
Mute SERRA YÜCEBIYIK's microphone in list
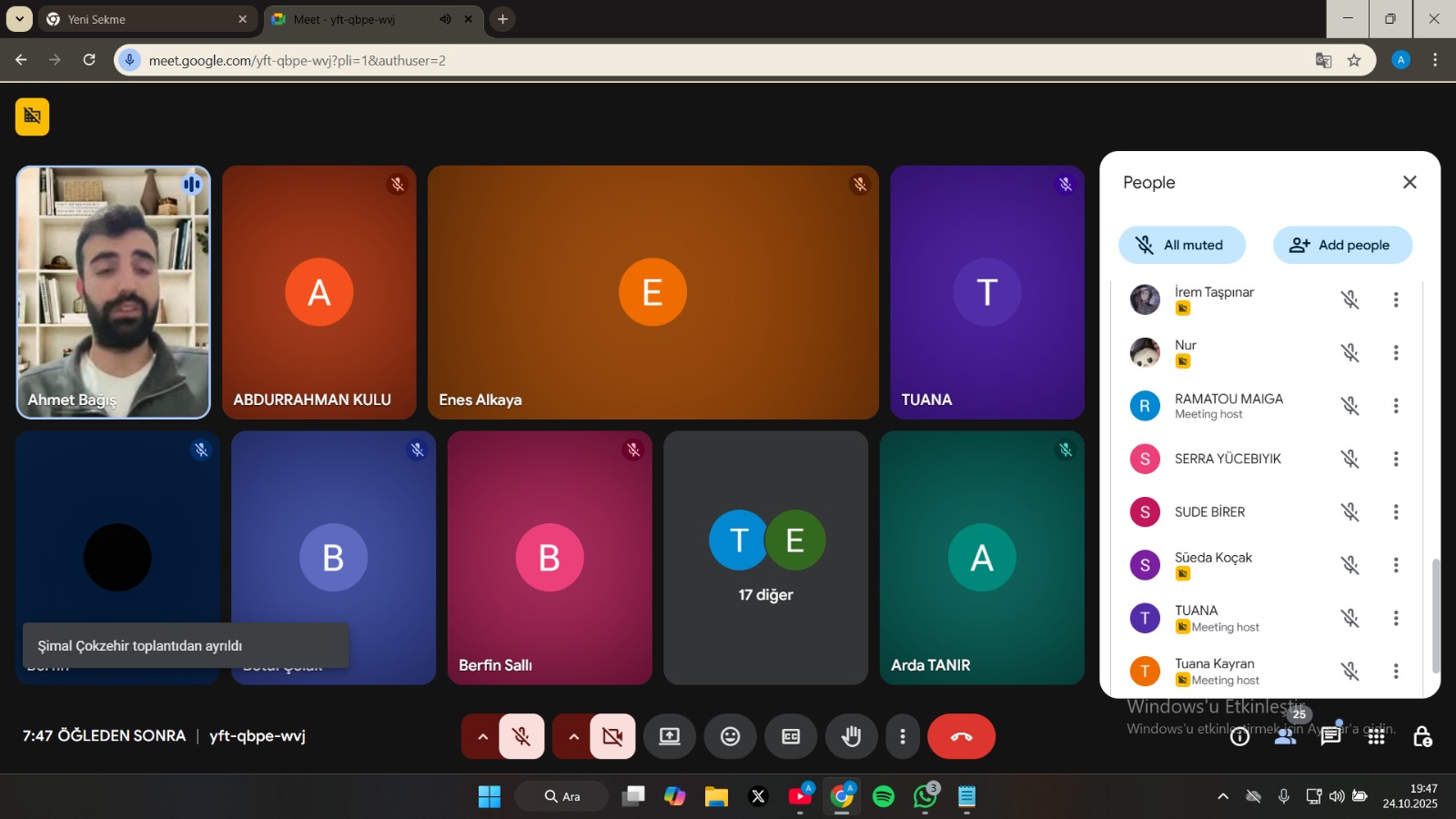point(1350,459)
